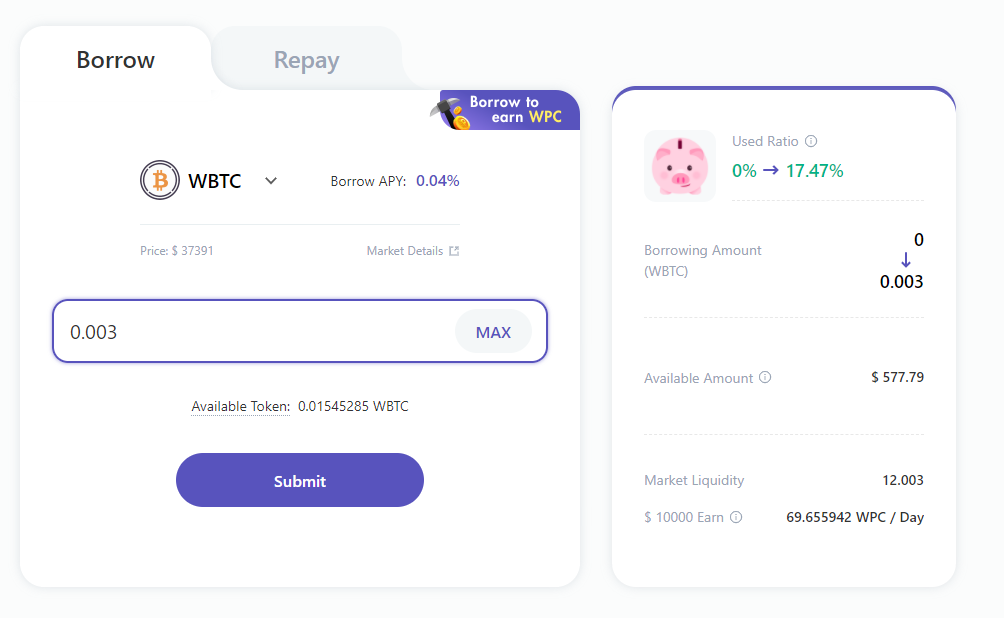Select the Borrow tab

tap(116, 60)
